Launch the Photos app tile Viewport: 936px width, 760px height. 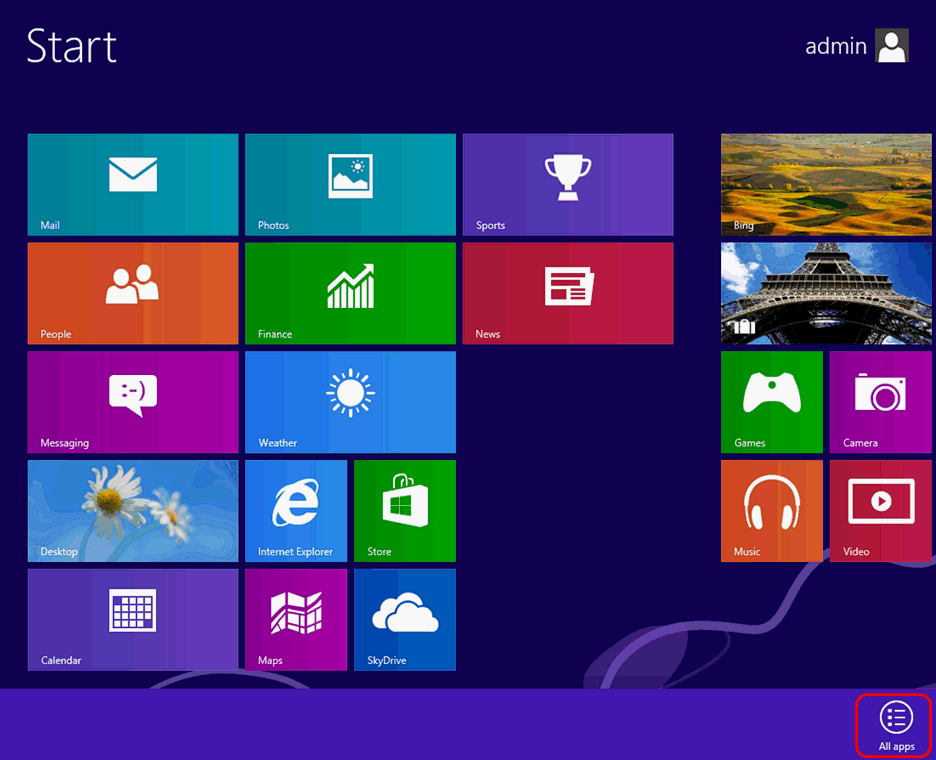[350, 185]
